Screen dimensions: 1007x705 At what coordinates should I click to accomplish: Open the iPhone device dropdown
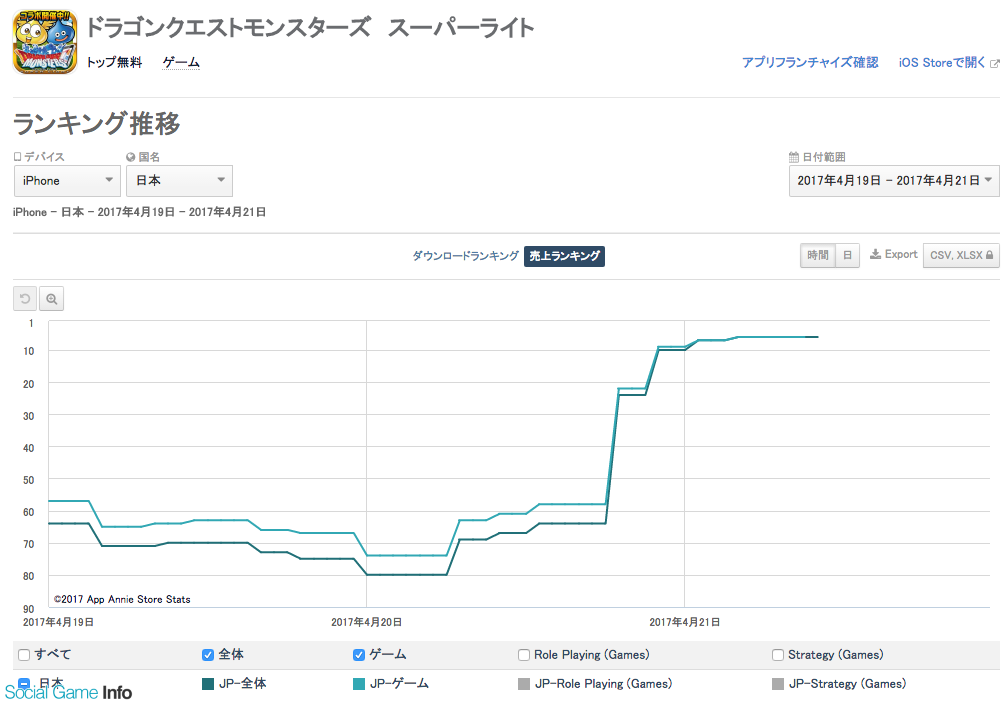[x=67, y=181]
